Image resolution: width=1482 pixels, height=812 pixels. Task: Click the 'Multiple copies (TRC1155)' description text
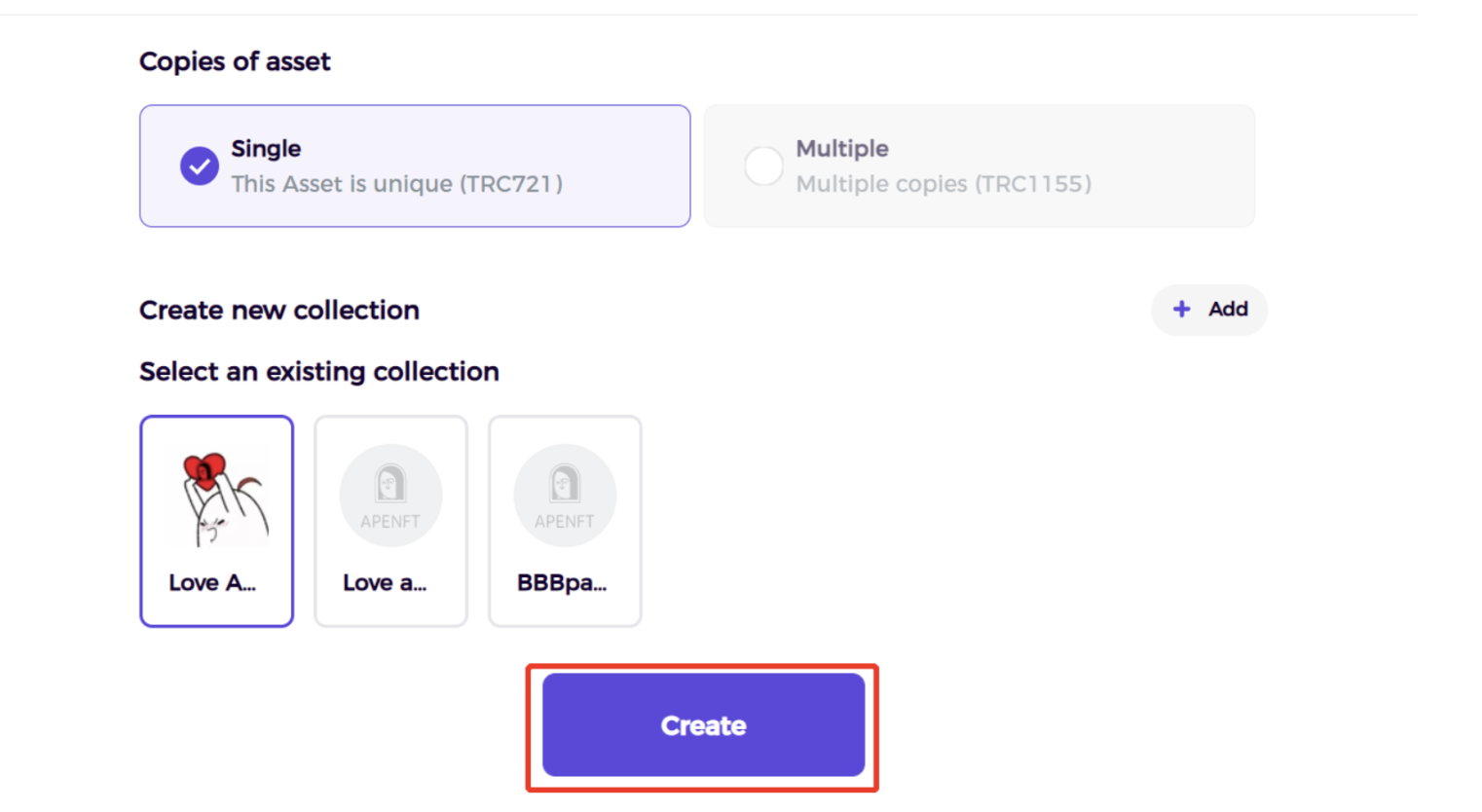pos(944,184)
